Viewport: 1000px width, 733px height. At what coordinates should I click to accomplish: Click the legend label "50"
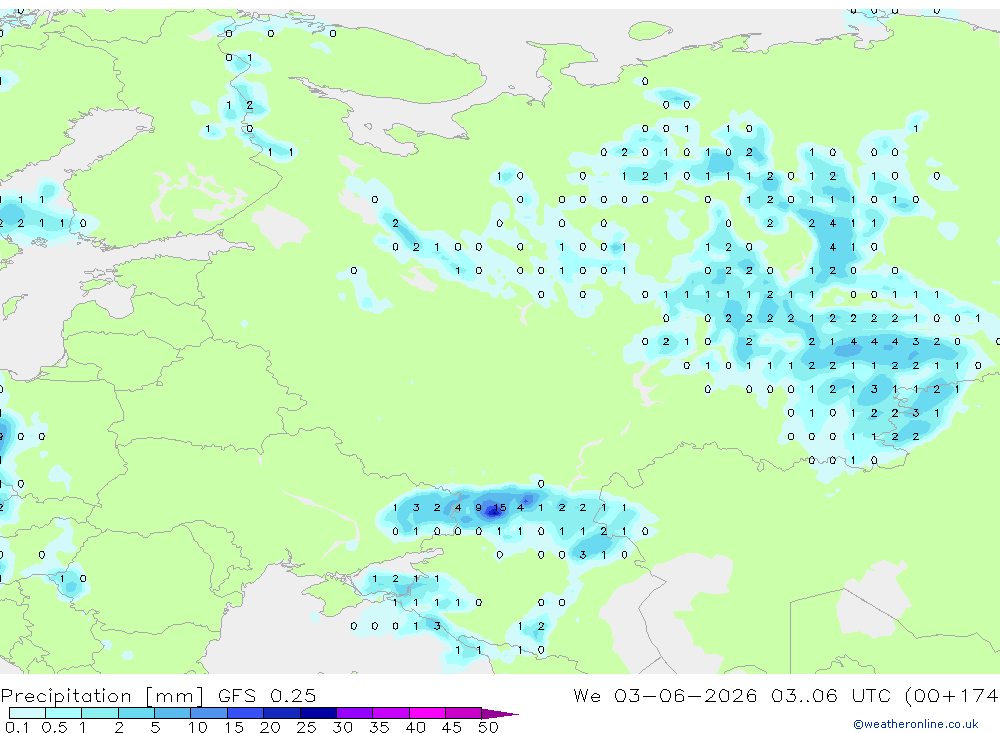[488, 727]
